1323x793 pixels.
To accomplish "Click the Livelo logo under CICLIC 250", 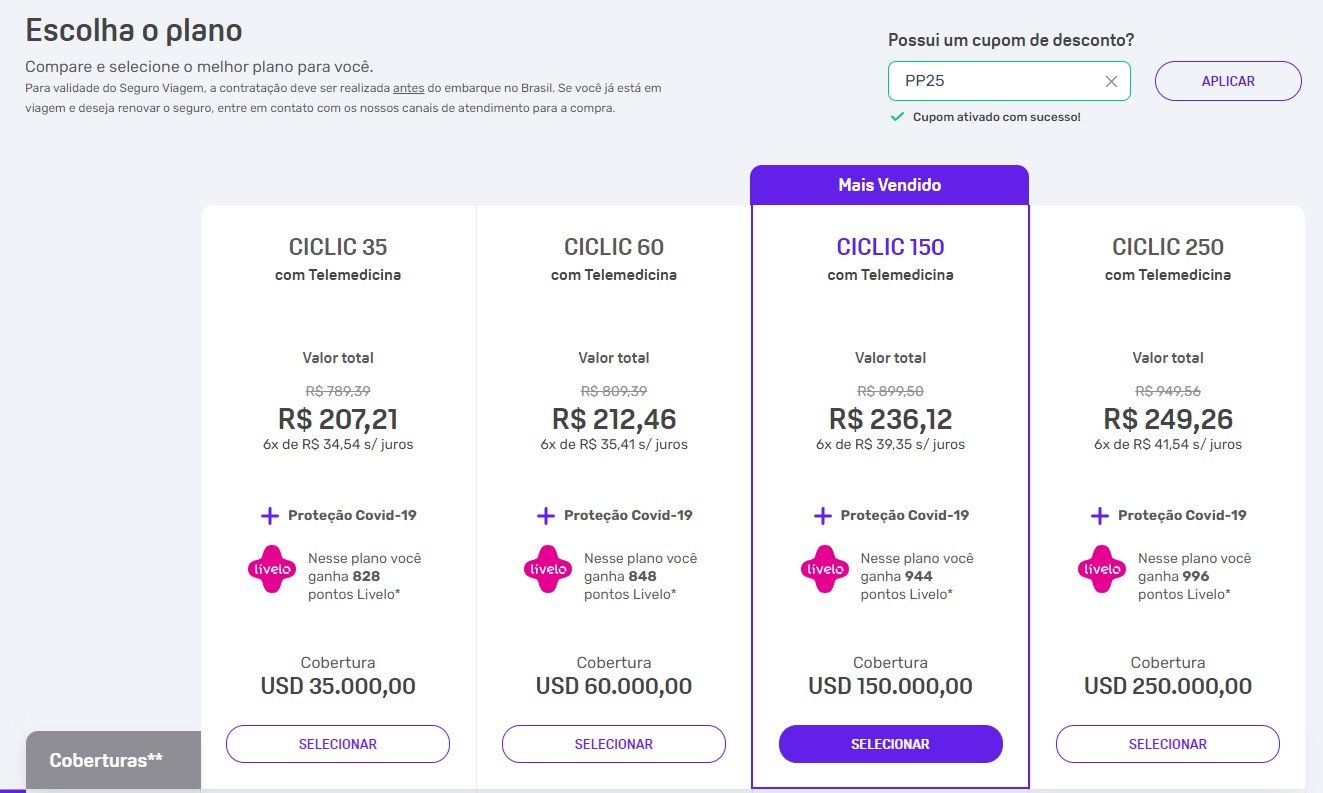I will (x=1102, y=569).
